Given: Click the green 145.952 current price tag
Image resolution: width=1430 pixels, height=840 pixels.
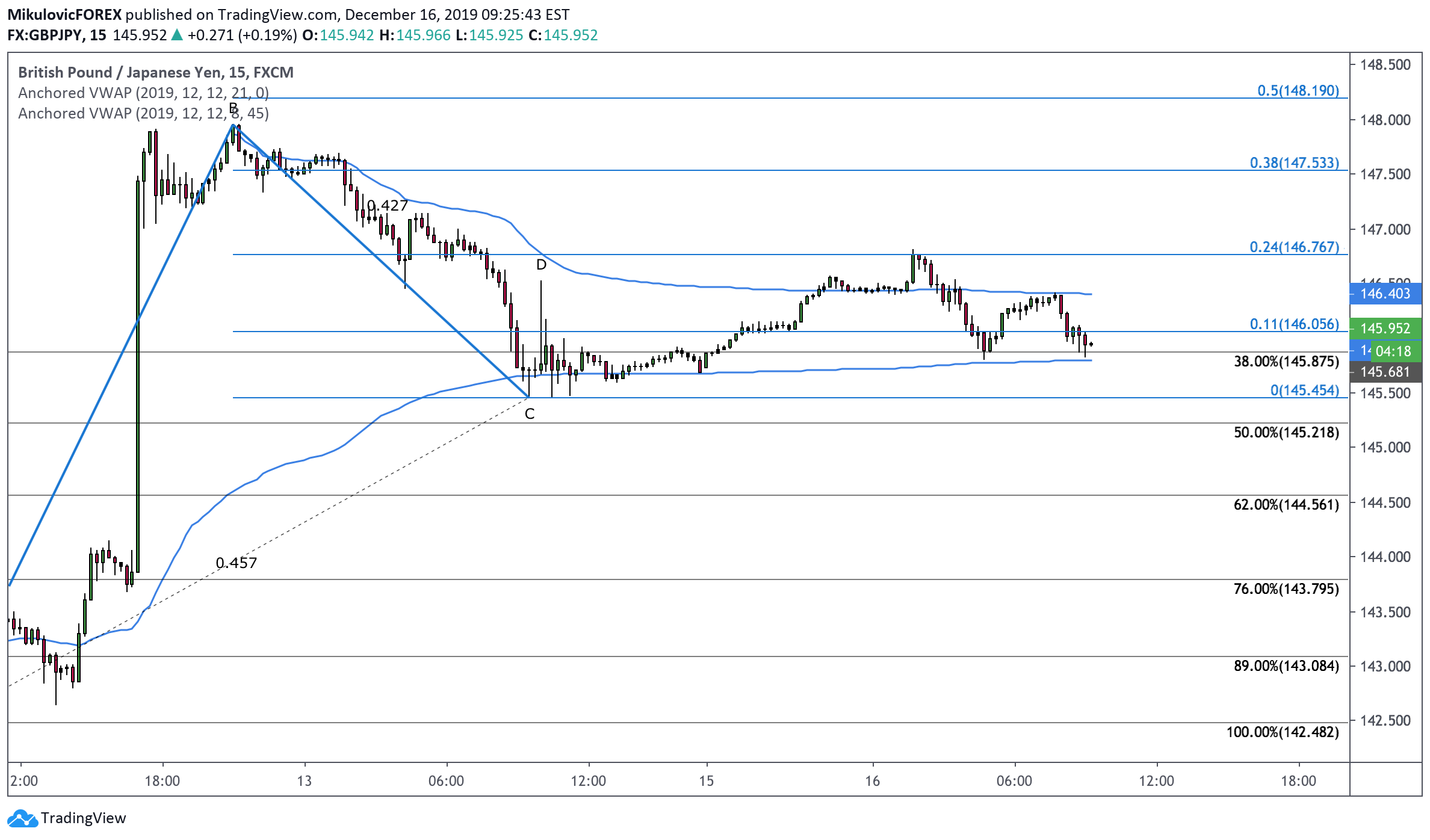Looking at the screenshot, I should (1386, 329).
